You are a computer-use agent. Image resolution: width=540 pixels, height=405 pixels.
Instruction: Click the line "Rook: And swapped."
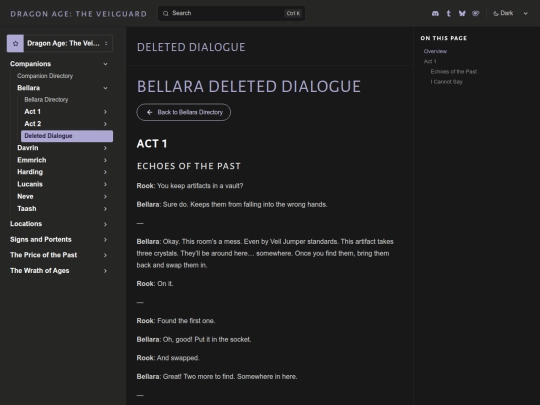[x=168, y=358]
